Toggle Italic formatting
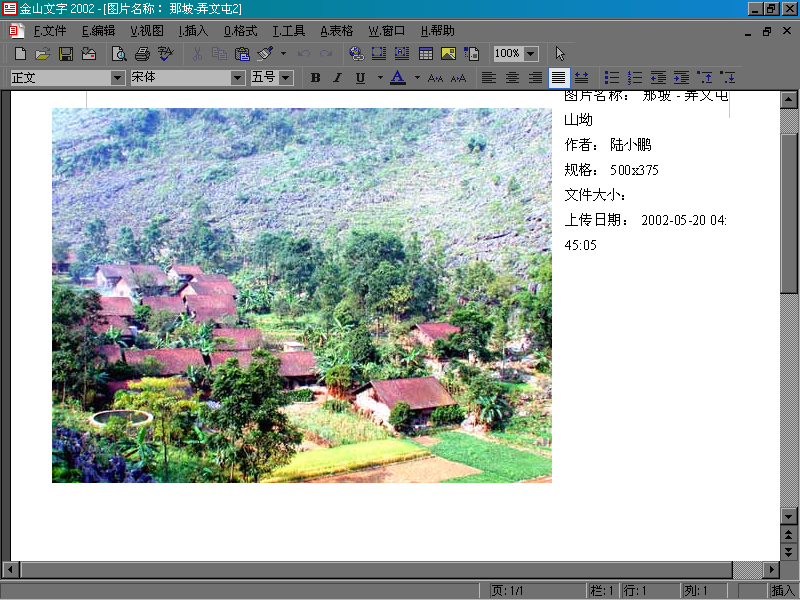 [x=337, y=77]
